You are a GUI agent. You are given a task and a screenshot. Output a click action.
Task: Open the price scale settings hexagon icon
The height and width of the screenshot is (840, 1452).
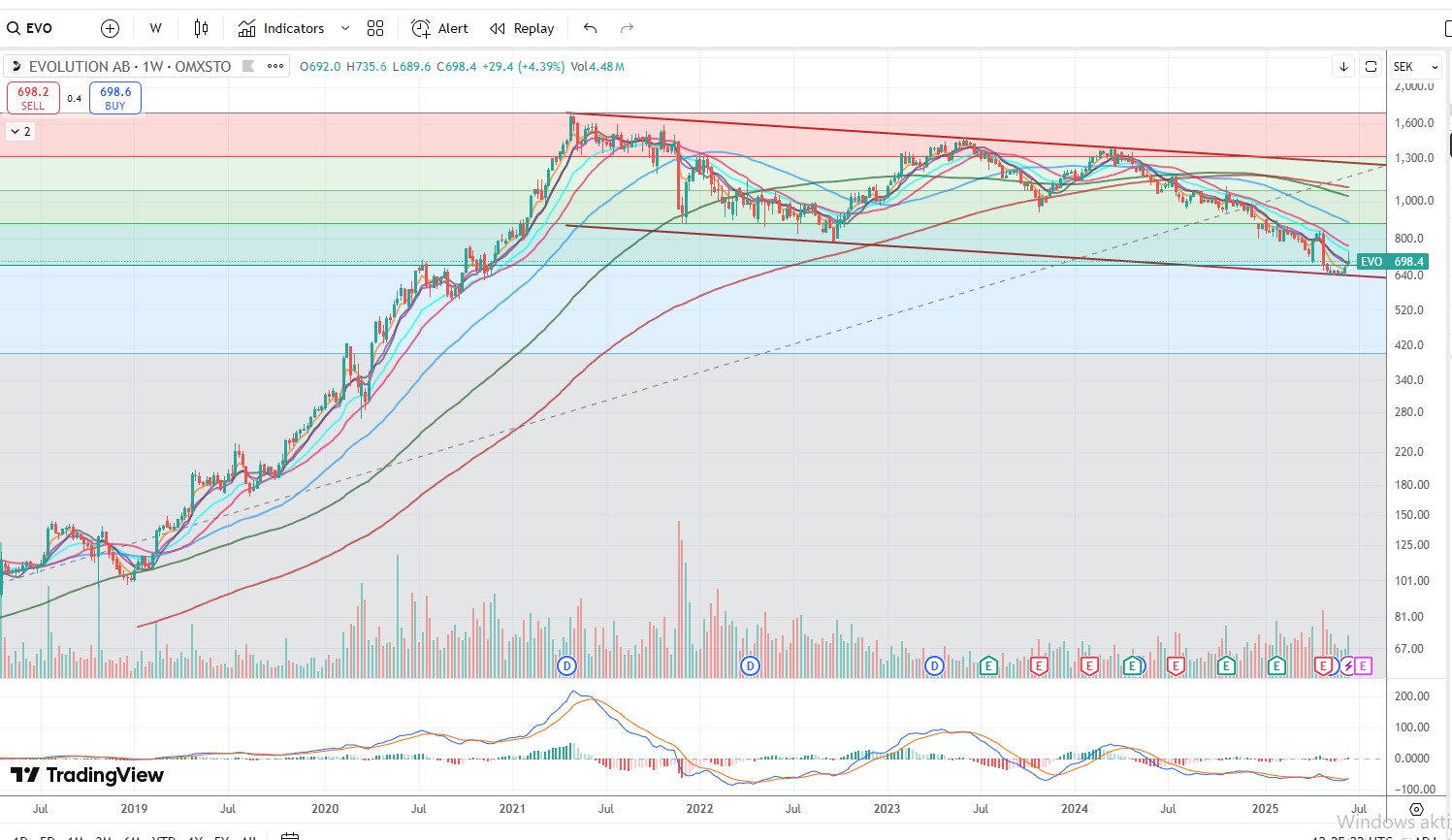1416,809
